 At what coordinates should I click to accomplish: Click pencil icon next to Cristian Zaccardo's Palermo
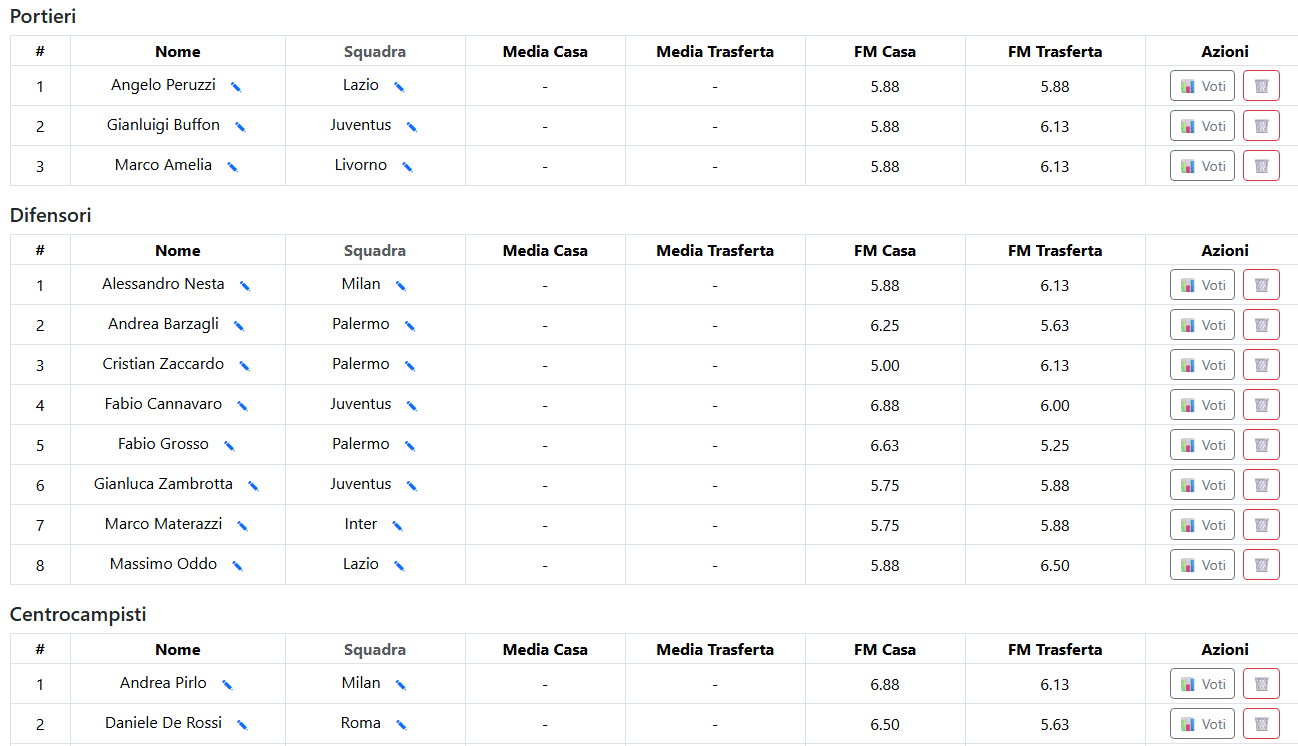point(409,366)
